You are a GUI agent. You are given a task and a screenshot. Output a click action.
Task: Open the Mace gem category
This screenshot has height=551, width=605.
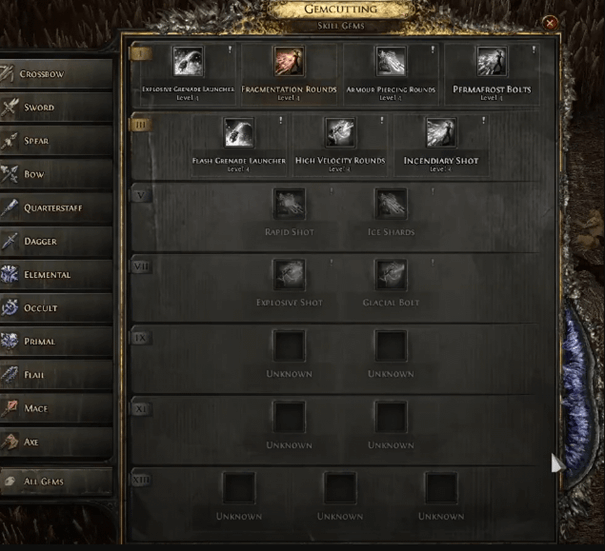coord(56,408)
